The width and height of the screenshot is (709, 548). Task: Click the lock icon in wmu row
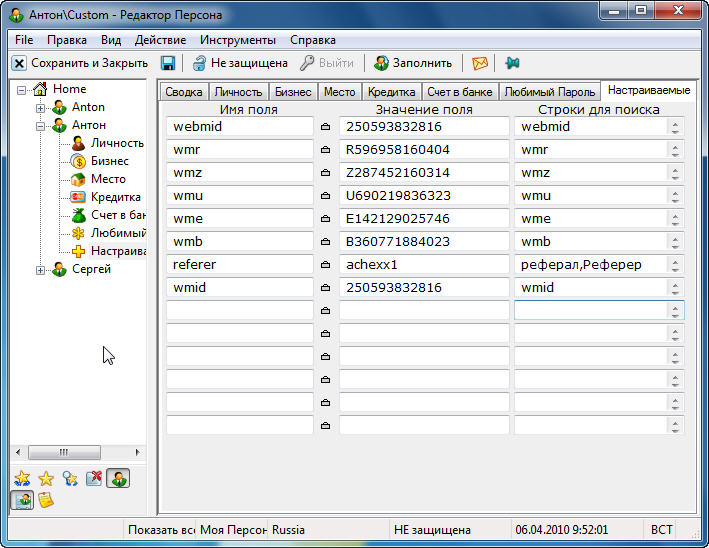pyautogui.click(x=325, y=196)
